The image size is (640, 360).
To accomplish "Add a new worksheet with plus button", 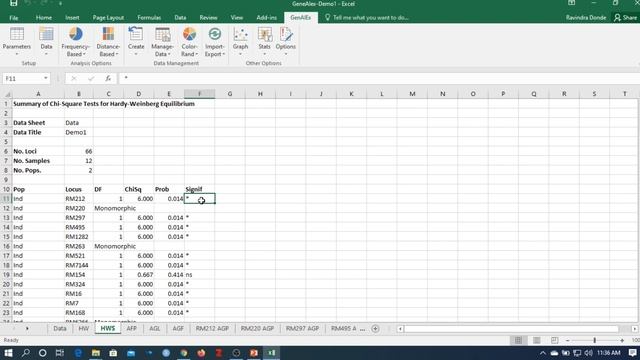I will point(375,329).
